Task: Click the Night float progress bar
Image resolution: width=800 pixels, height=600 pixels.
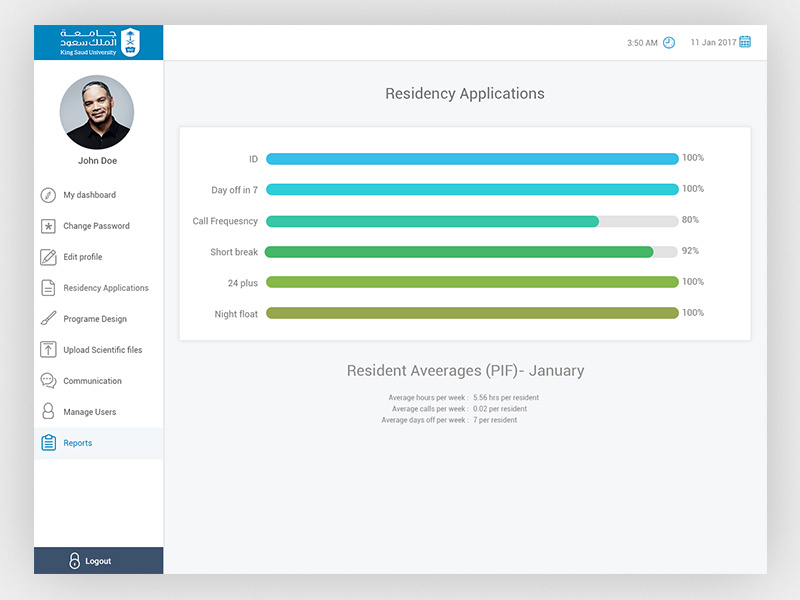Action: [x=470, y=313]
